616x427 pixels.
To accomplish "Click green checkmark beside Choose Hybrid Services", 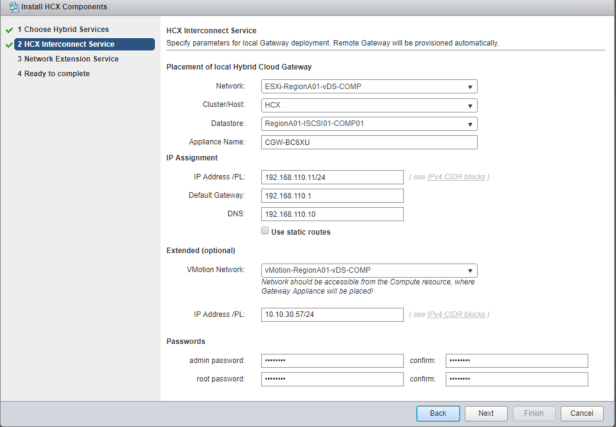I will 8,29.
